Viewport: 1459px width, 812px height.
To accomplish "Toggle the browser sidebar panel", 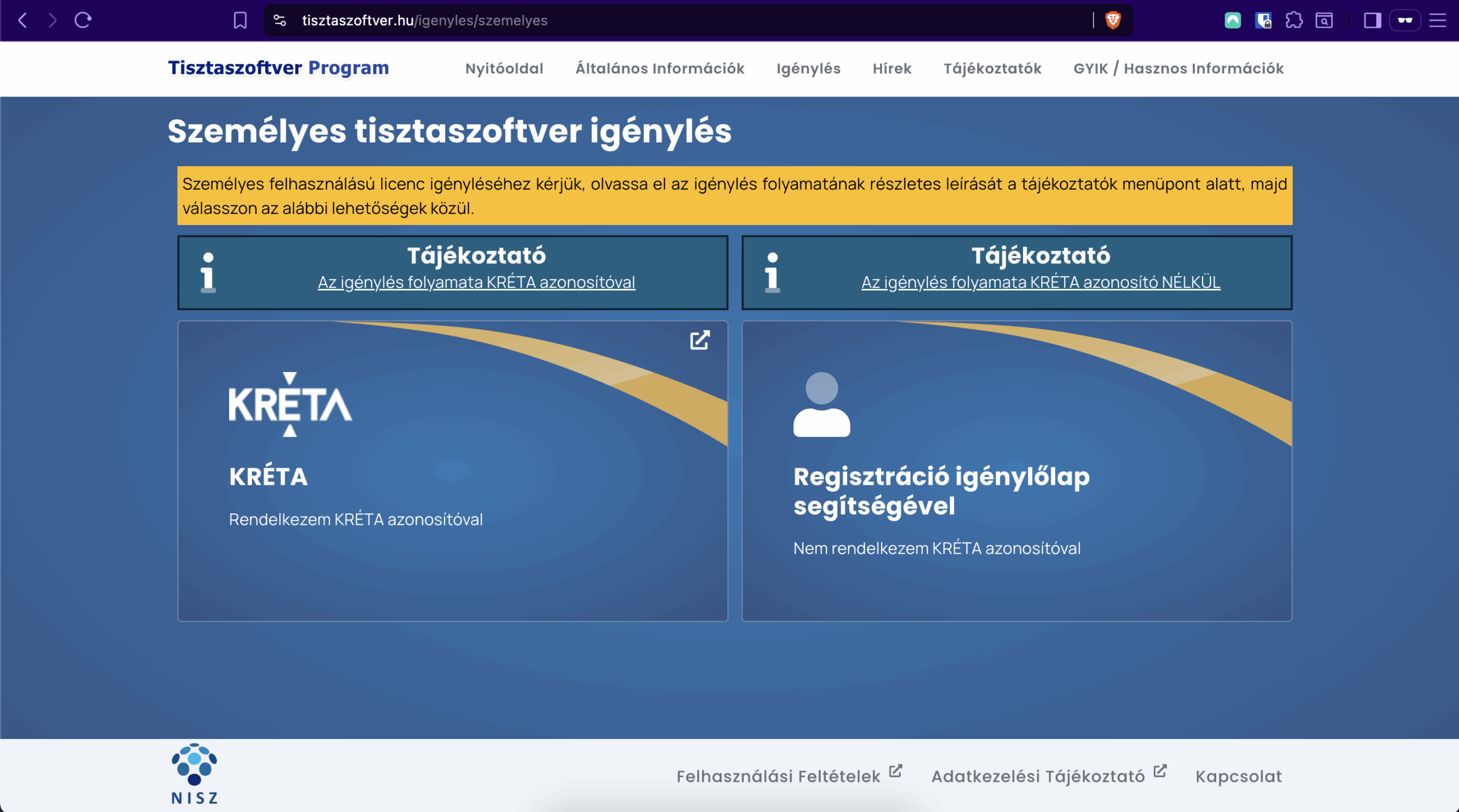I will click(1372, 20).
